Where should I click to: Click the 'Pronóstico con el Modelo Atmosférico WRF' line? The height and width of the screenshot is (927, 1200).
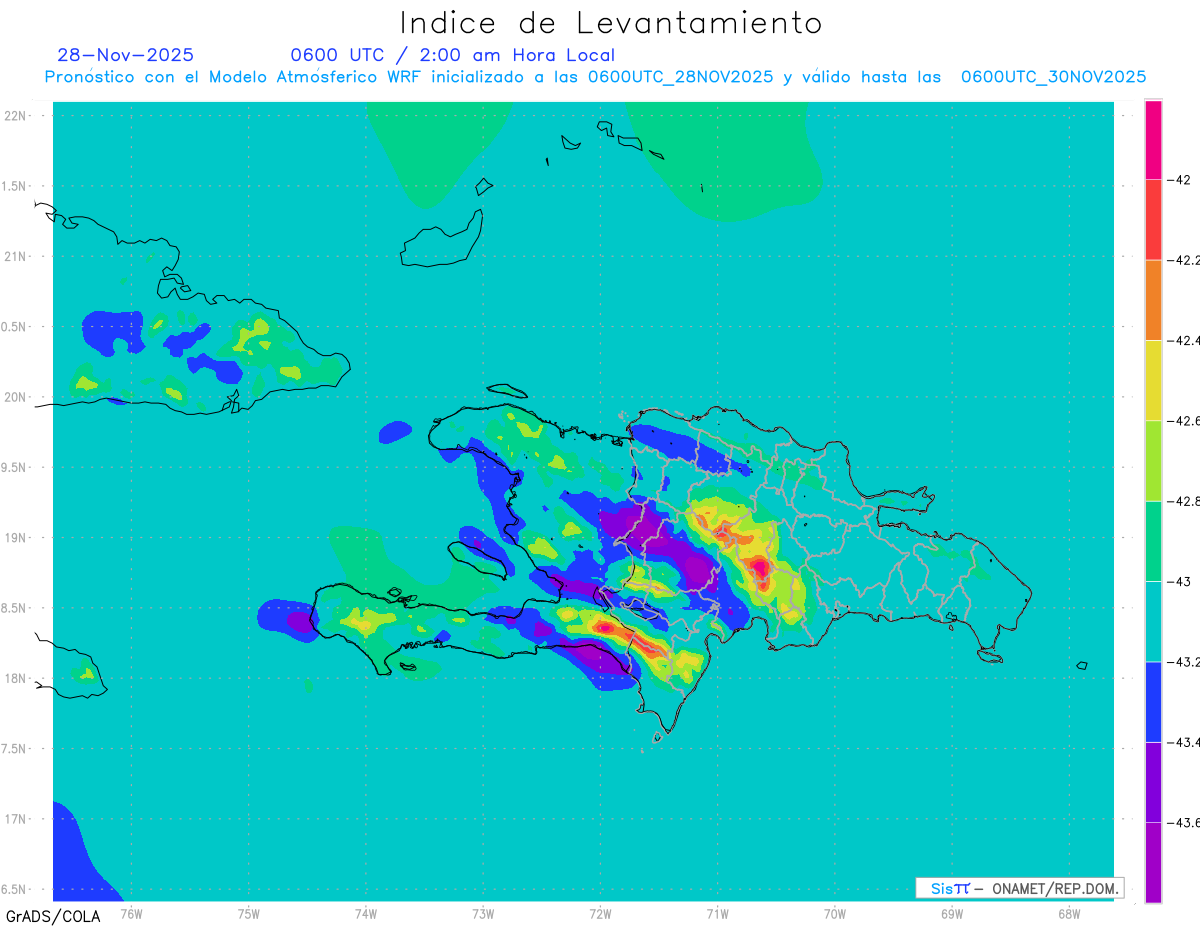click(595, 77)
